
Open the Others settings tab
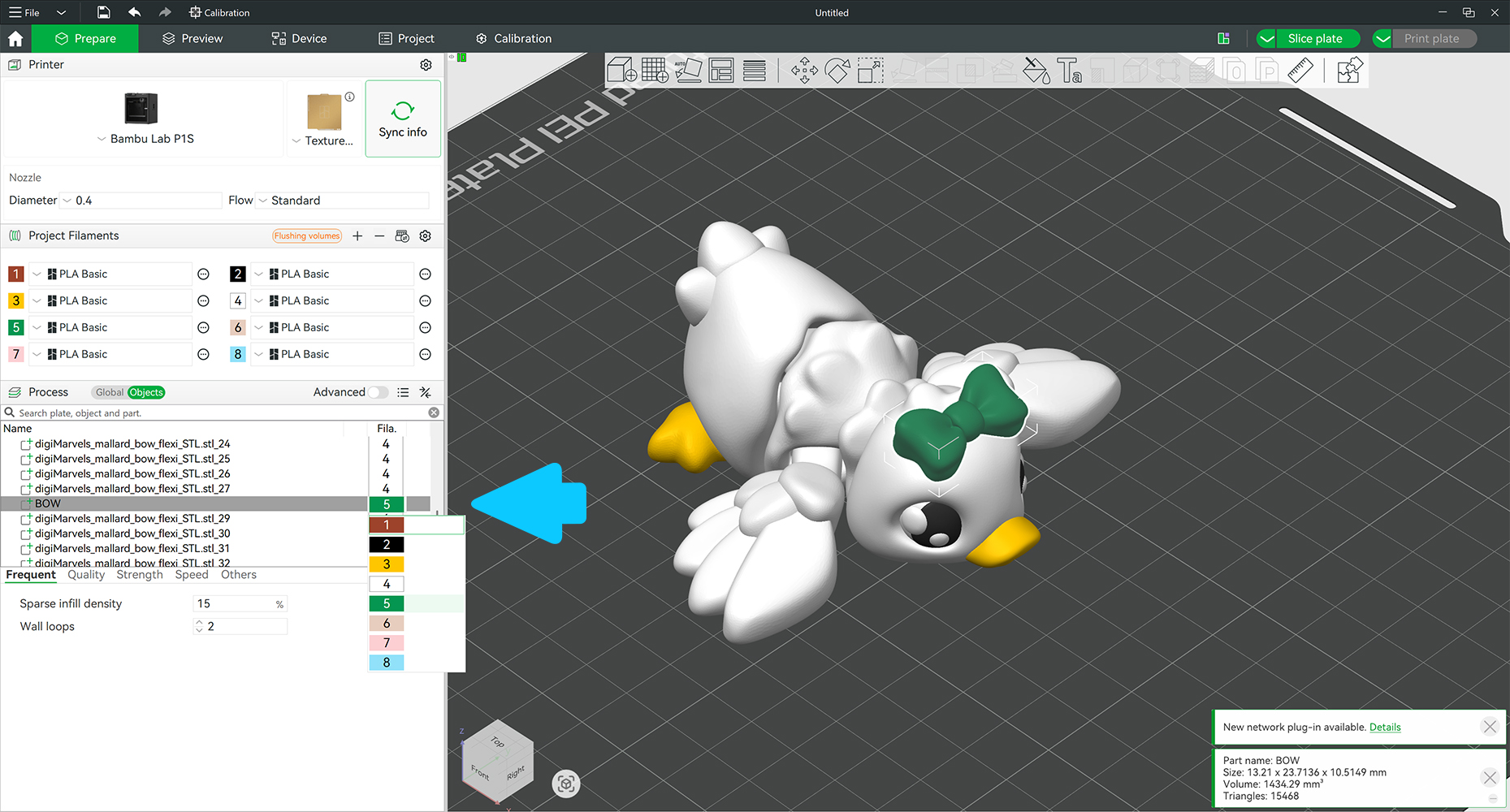pos(239,574)
